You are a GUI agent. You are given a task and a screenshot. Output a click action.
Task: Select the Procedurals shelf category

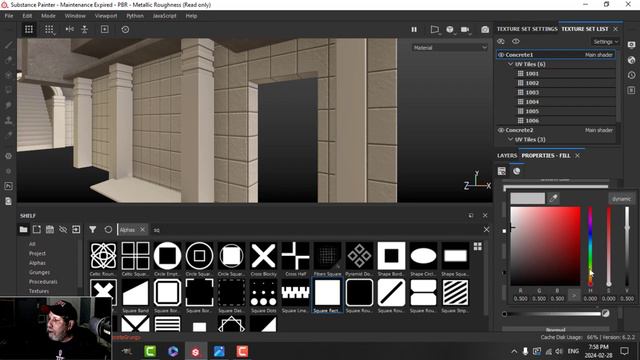click(x=43, y=282)
